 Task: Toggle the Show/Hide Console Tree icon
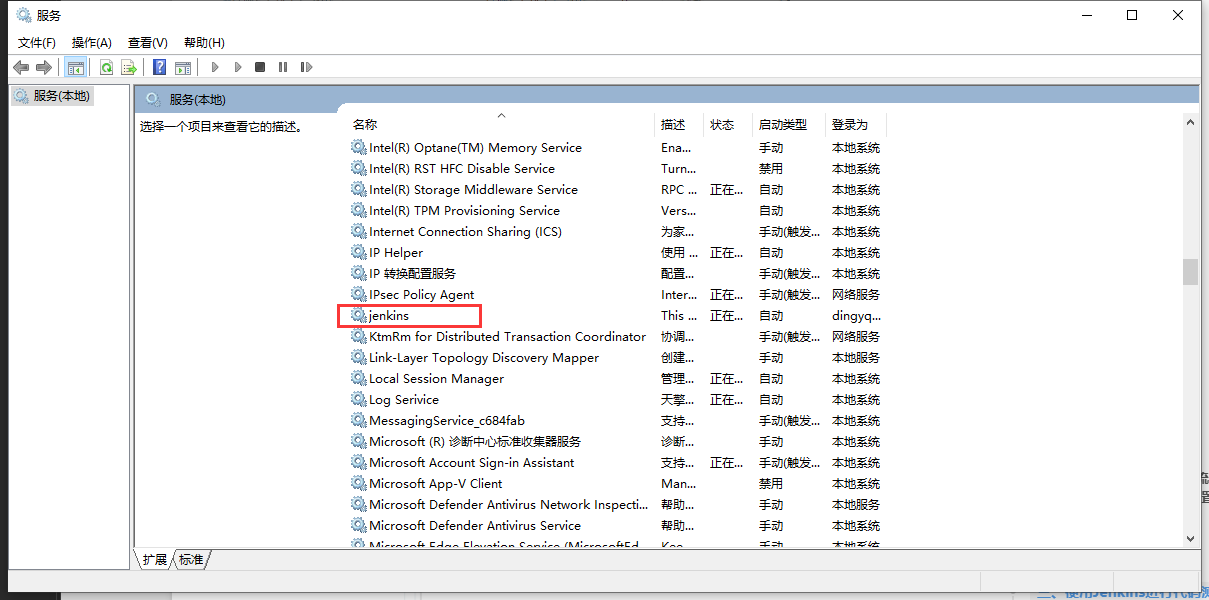(x=75, y=66)
